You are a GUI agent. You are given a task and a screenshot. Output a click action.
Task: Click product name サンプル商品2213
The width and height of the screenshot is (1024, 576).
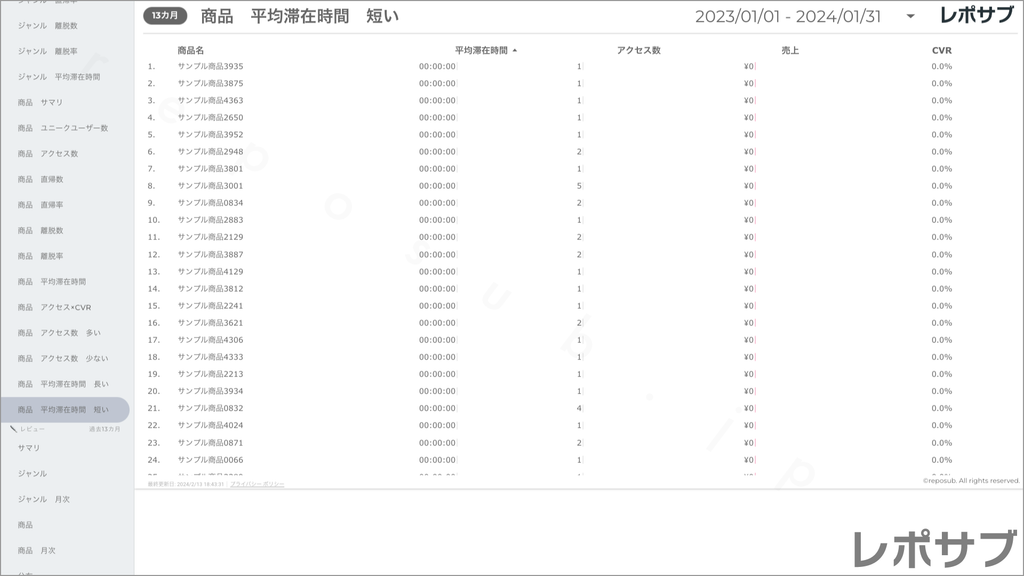pyautogui.click(x=210, y=374)
